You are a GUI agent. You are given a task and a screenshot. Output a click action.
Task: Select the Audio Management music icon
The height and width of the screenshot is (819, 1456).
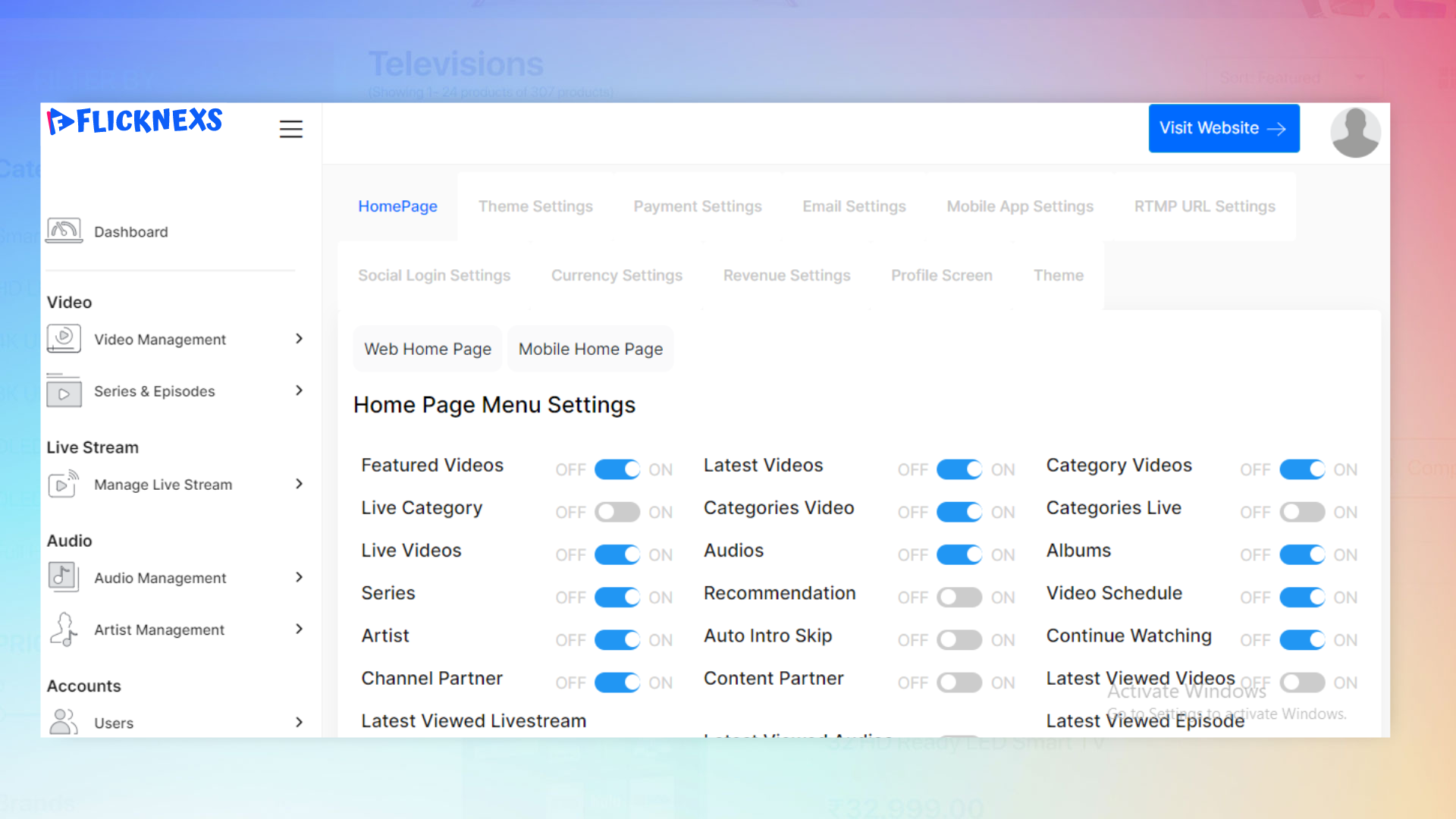(x=64, y=577)
